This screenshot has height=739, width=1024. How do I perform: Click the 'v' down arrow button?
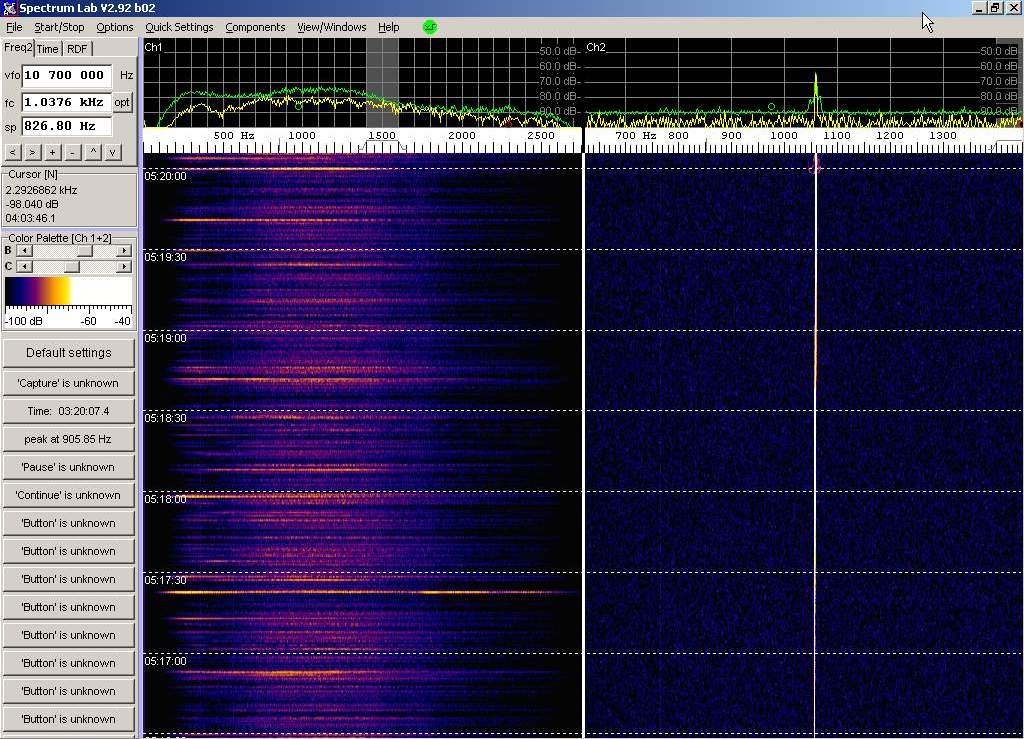pyautogui.click(x=113, y=152)
